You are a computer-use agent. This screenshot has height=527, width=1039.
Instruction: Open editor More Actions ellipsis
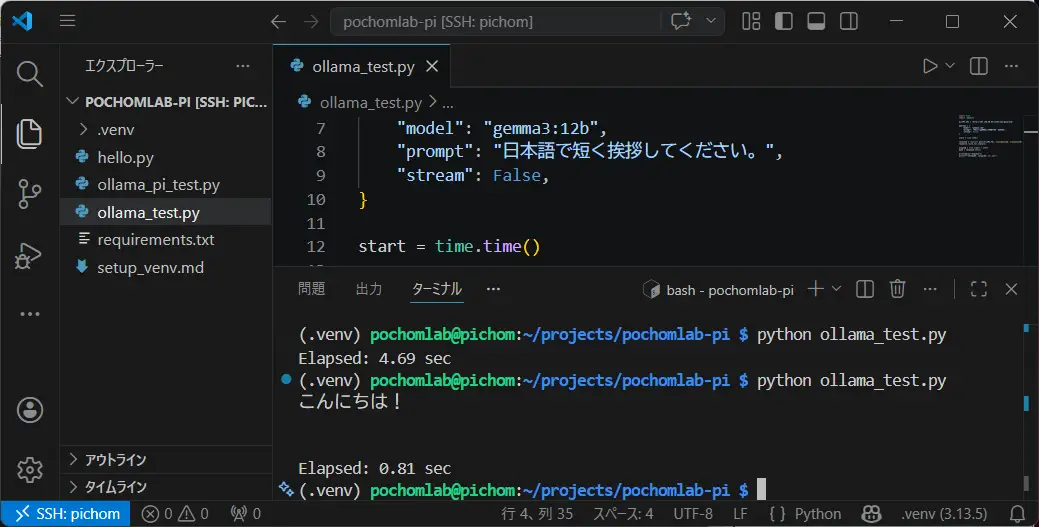(1011, 66)
